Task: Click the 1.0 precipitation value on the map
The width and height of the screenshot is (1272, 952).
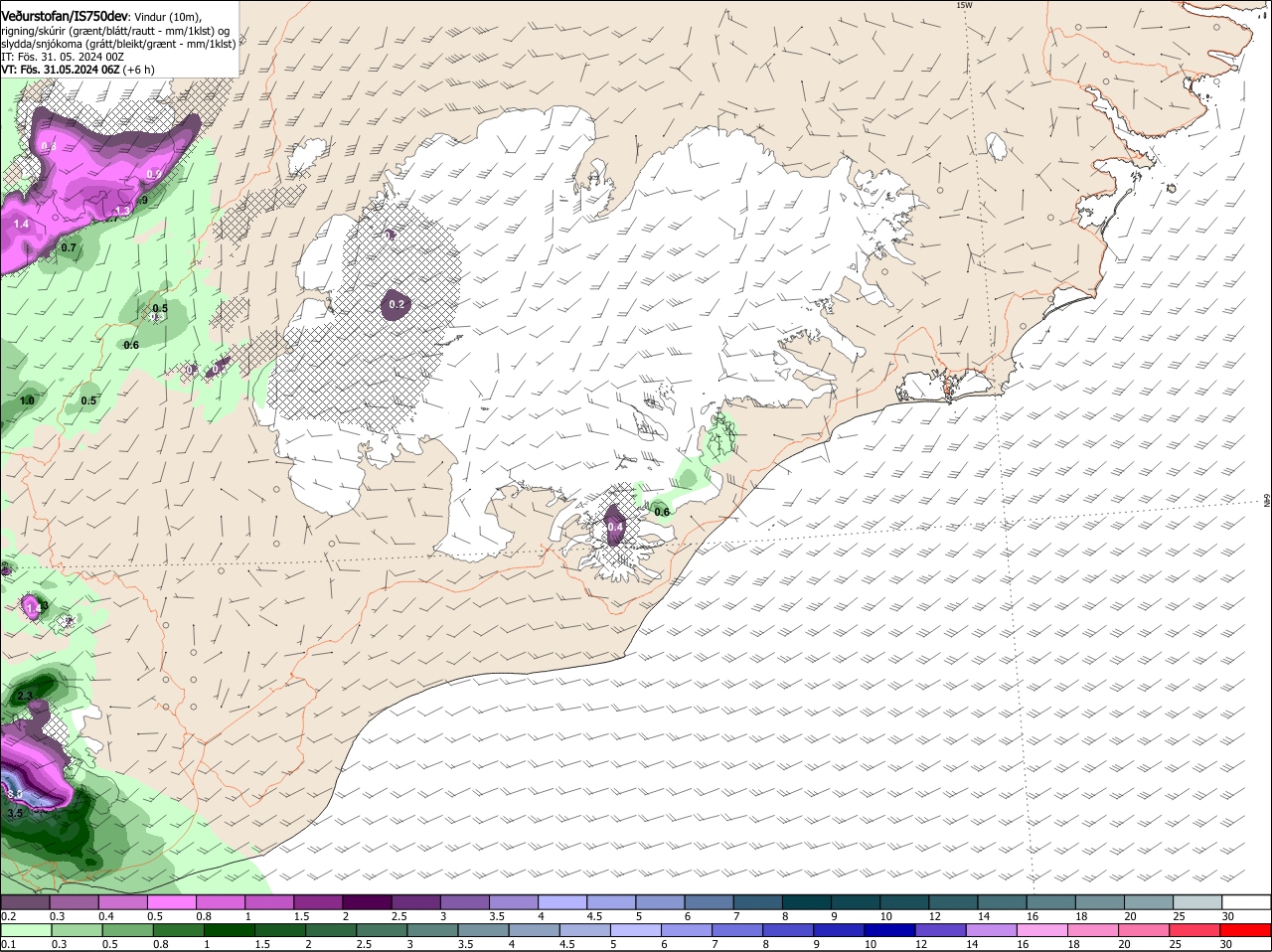Action: pos(27,400)
